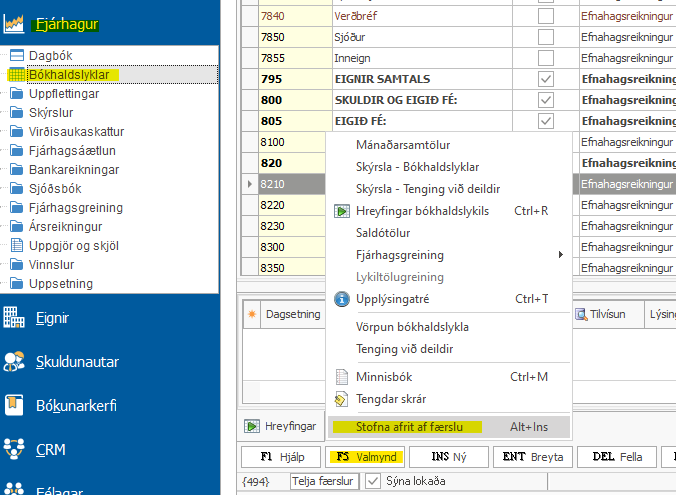Screen dimensions: 676x495
Task: Expand the Fjárhagsgreining submenu arrow
Action: coord(562,255)
